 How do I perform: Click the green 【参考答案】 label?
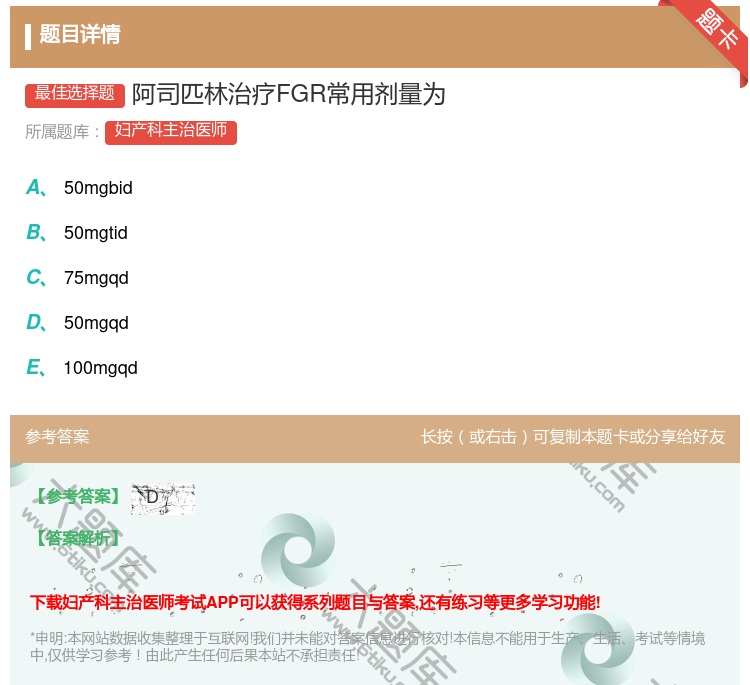[78, 497]
